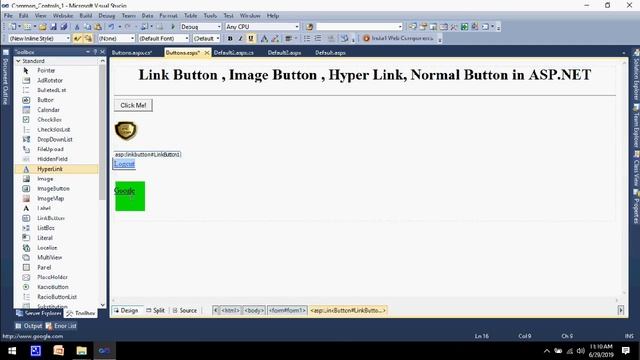
Task: Click the Undo arrow icon
Action: point(111,27)
